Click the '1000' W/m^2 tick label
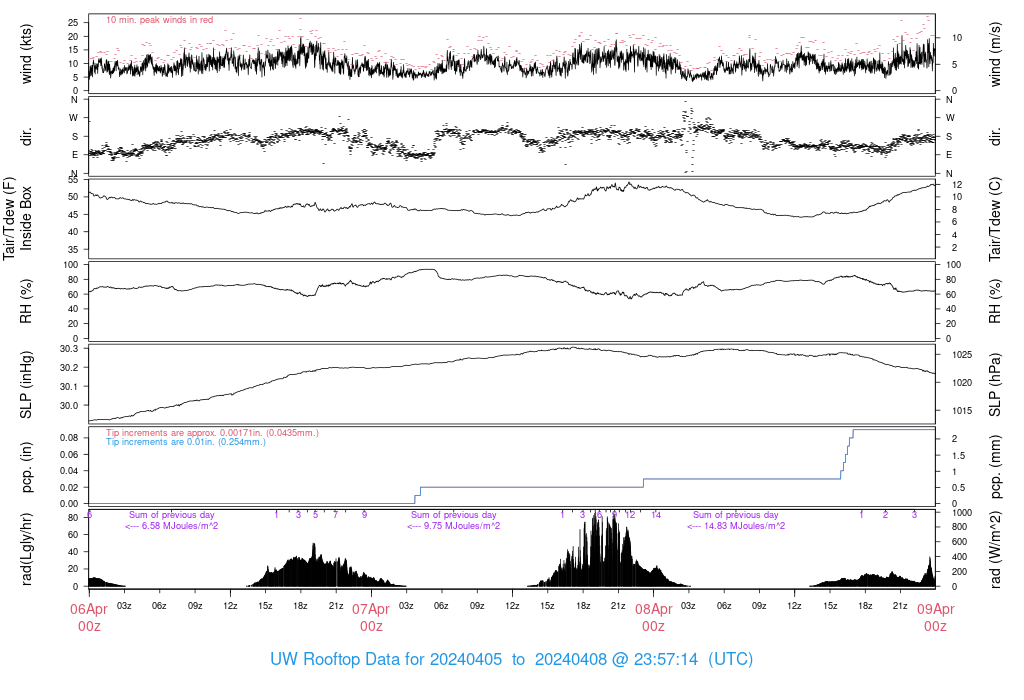This screenshot has width=1024, height=700. click(x=962, y=513)
